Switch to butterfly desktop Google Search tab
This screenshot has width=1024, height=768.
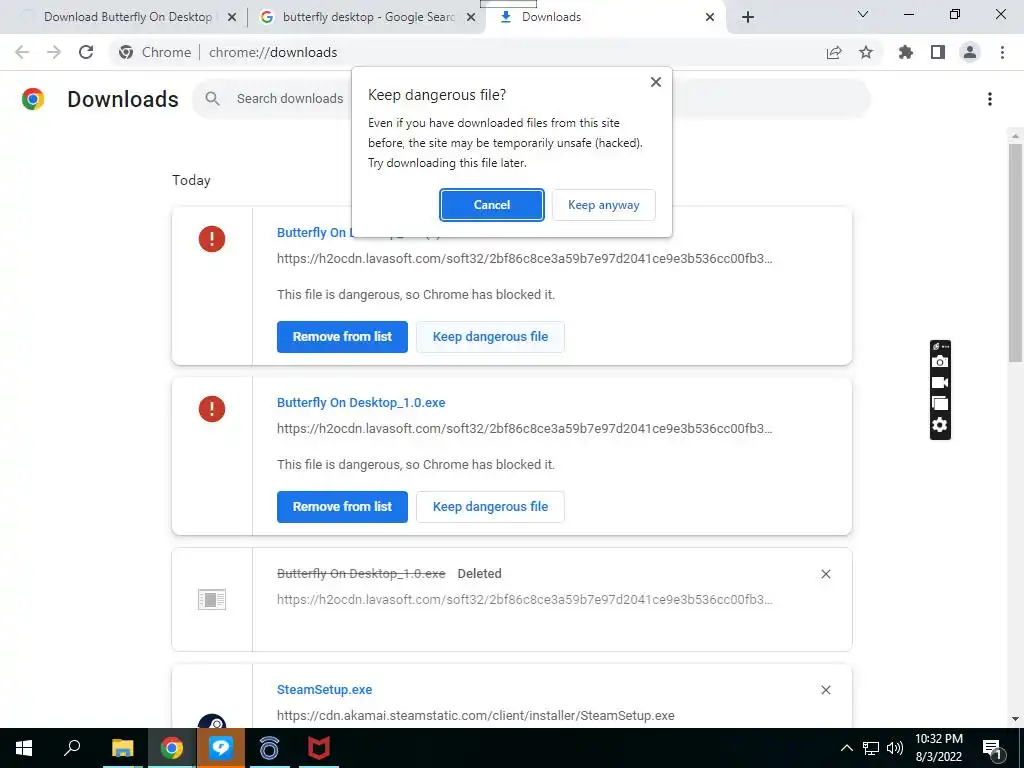[x=368, y=17]
